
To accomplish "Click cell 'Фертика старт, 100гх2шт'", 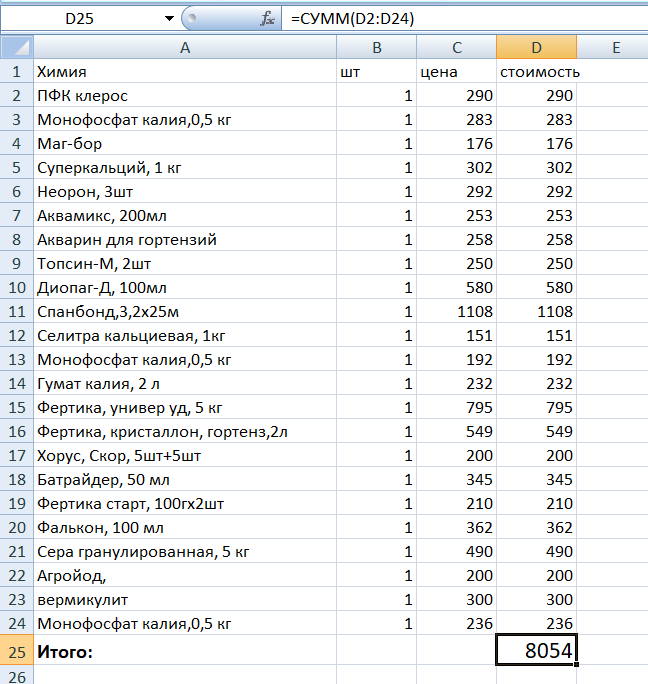I will click(x=185, y=503).
